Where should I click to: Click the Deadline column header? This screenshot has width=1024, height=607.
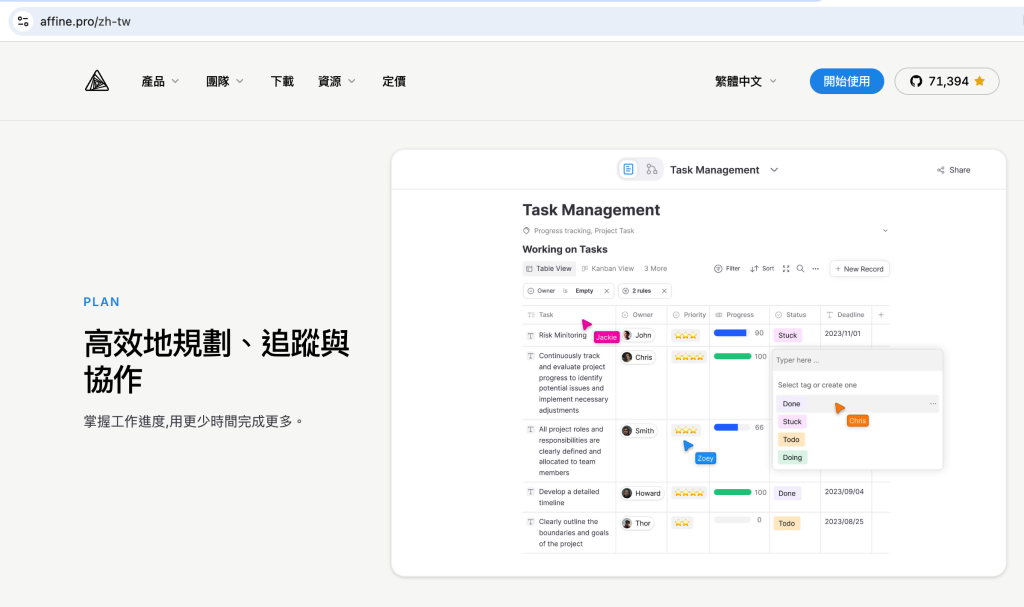click(x=845, y=315)
